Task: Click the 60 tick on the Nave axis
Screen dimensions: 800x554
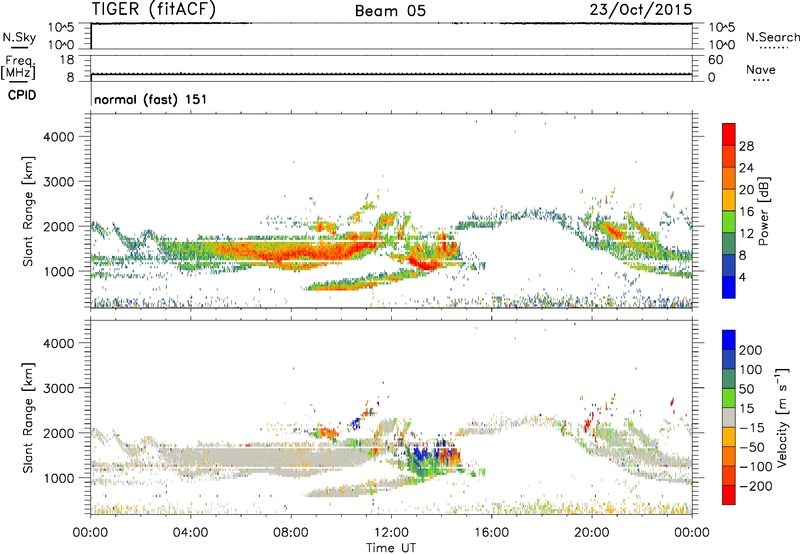Action: [715, 60]
